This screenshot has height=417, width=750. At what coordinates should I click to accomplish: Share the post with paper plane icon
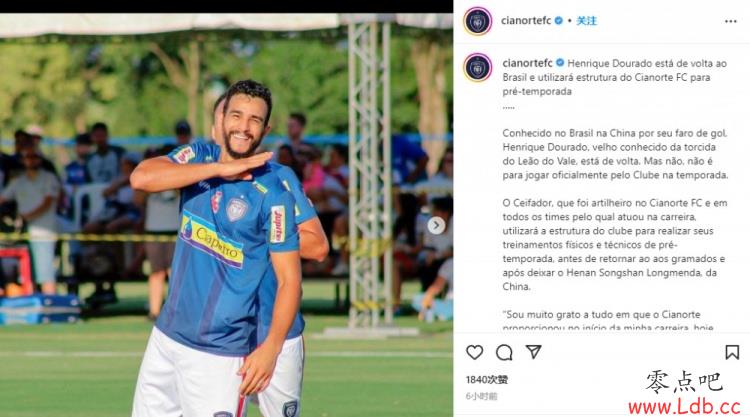click(533, 352)
